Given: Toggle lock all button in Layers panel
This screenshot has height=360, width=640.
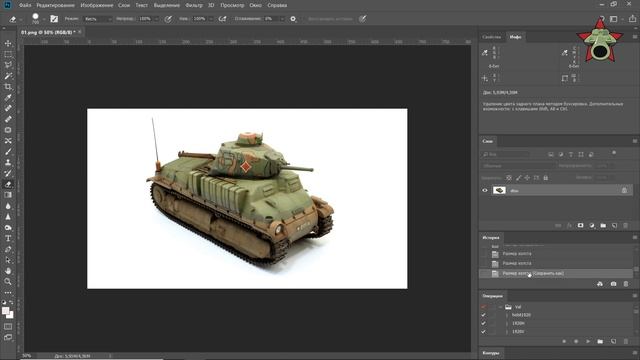Looking at the screenshot, I should tap(546, 178).
